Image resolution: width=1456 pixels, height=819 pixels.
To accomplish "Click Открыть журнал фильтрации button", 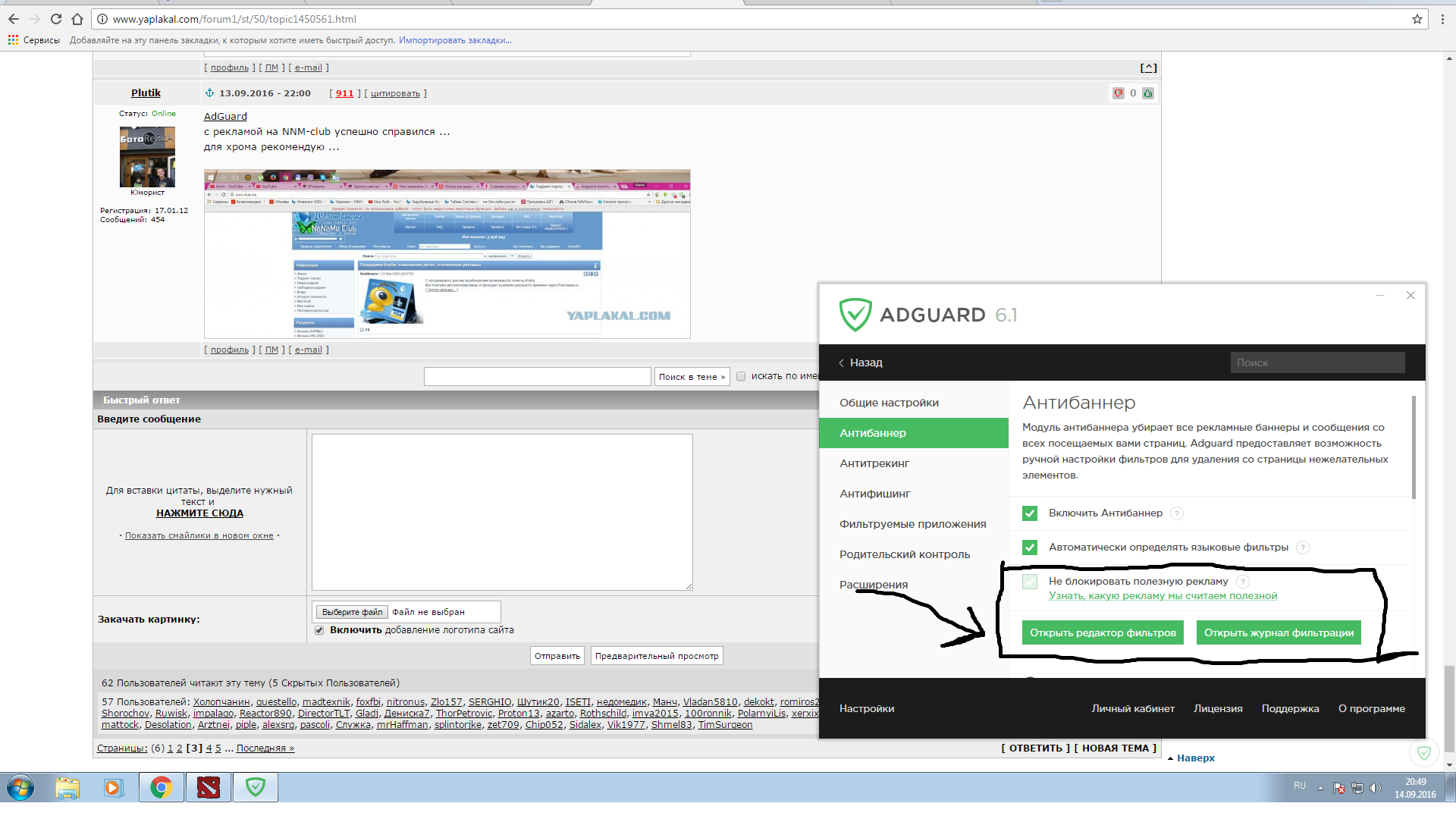I will [1279, 633].
